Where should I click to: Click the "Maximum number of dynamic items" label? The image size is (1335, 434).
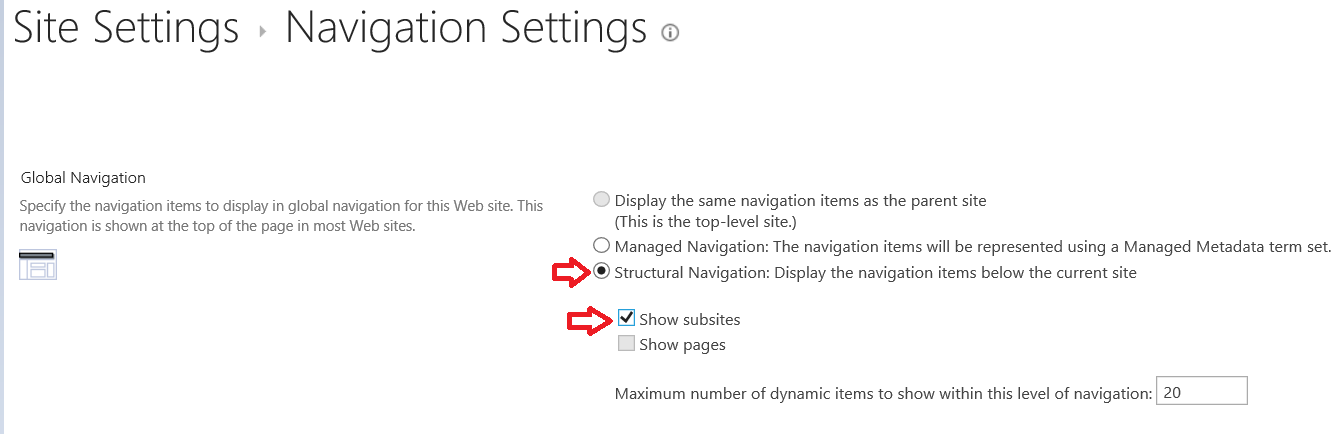(884, 393)
